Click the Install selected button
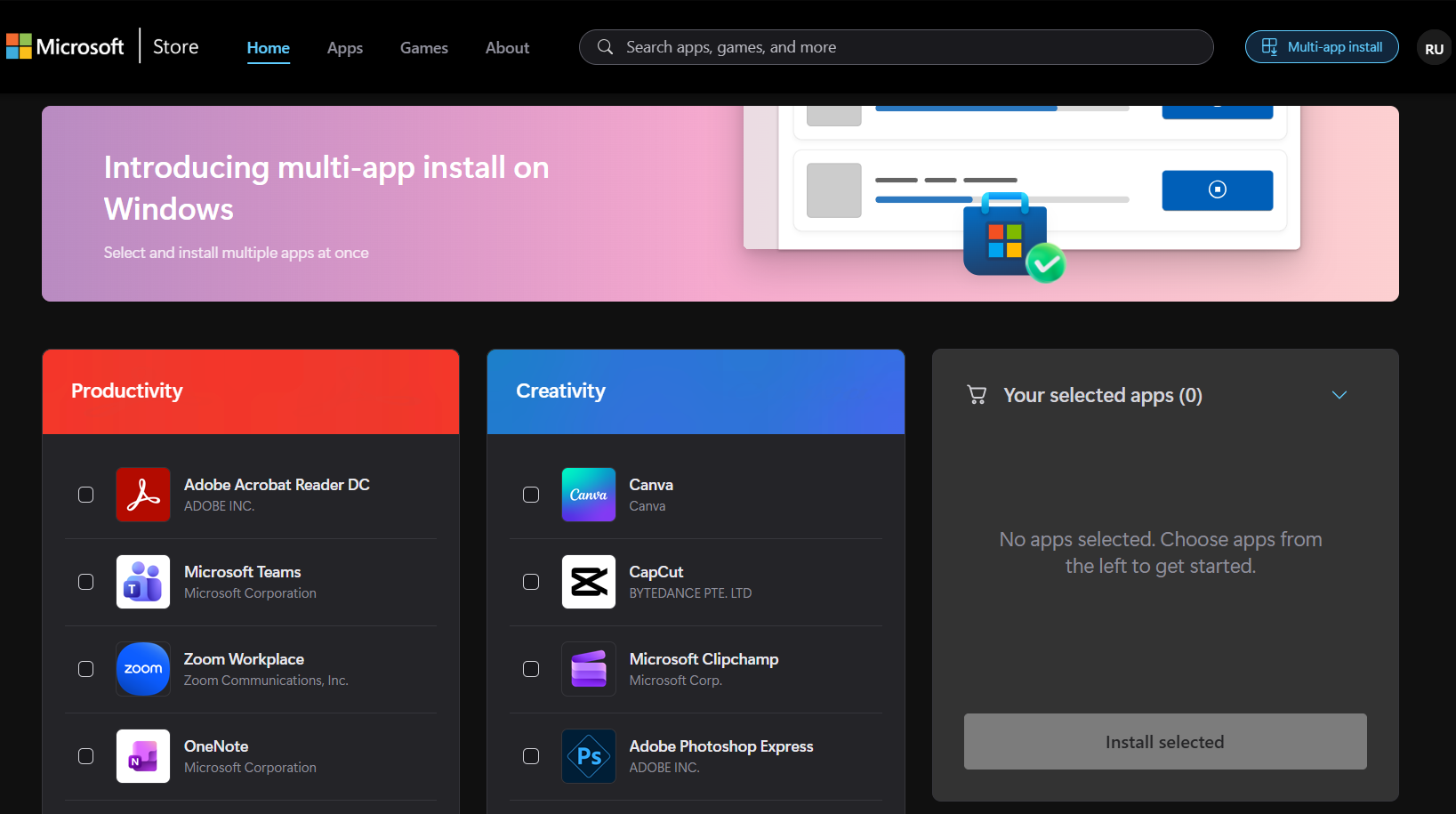The height and width of the screenshot is (814, 1456). [1164, 741]
